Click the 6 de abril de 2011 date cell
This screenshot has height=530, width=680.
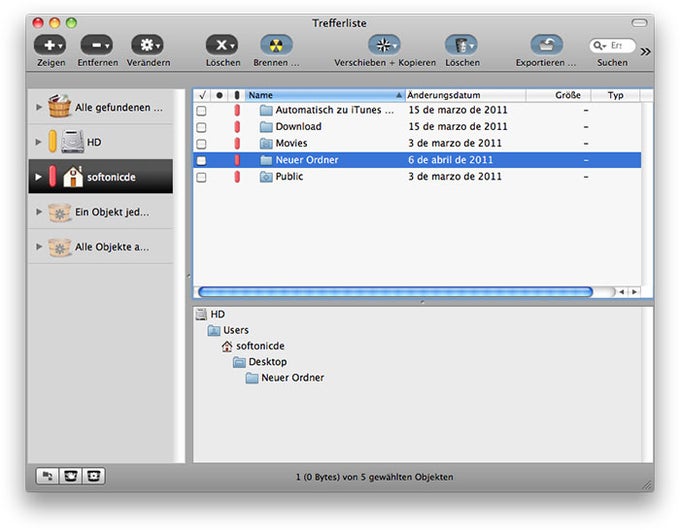coord(451,160)
